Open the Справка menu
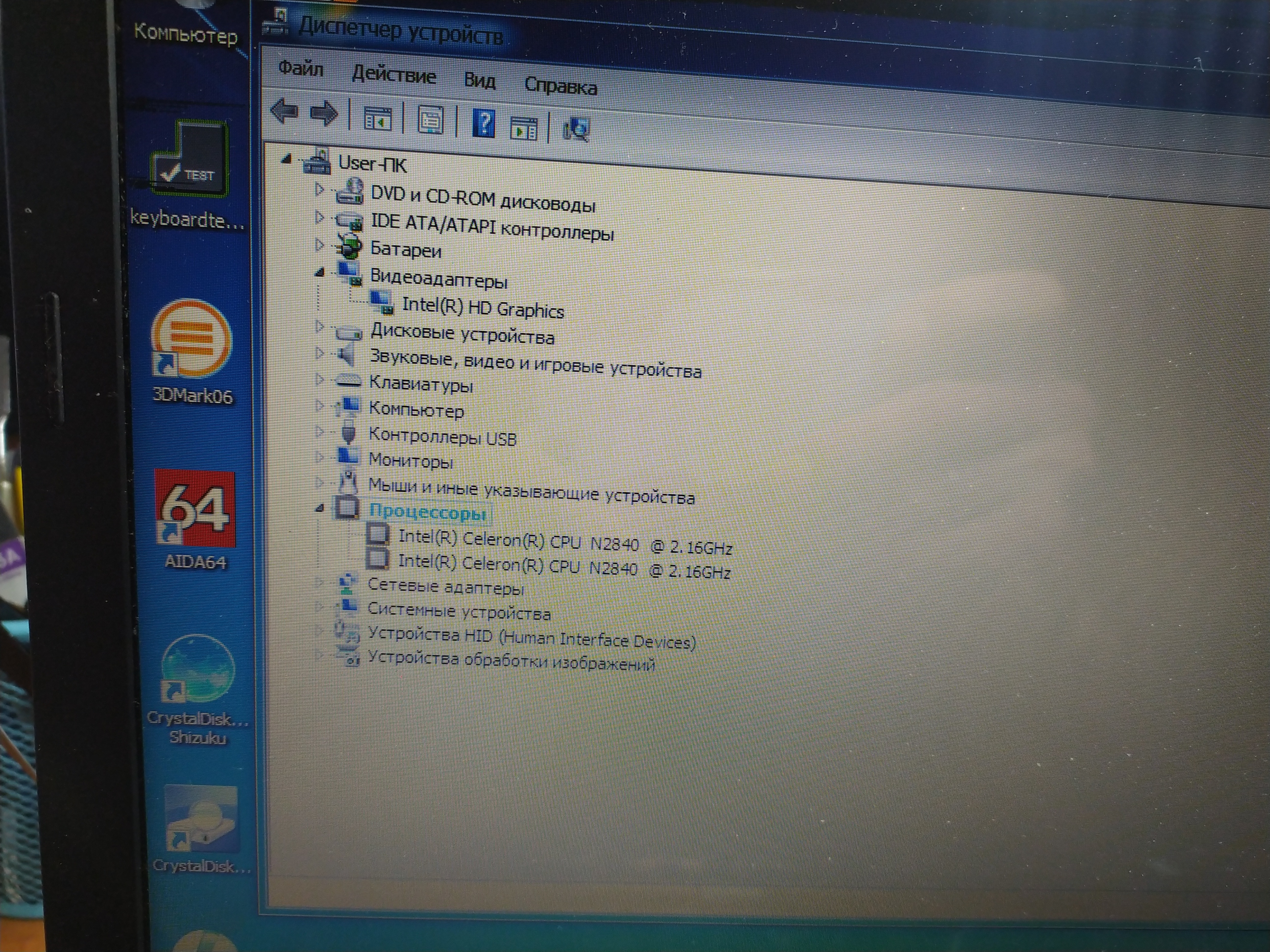This screenshot has height=952, width=1270. (561, 87)
